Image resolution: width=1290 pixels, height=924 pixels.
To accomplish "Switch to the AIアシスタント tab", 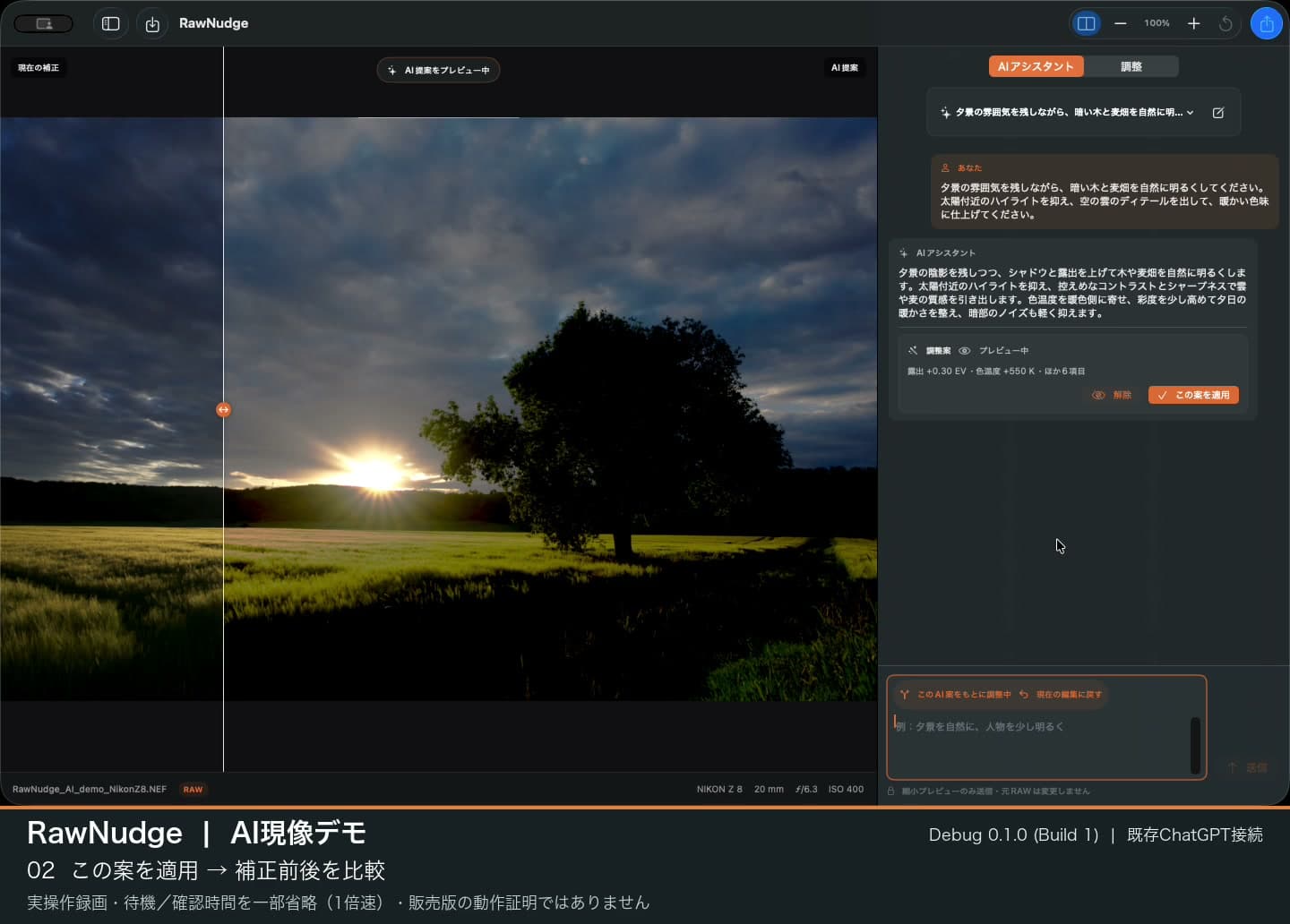I will (x=1036, y=66).
